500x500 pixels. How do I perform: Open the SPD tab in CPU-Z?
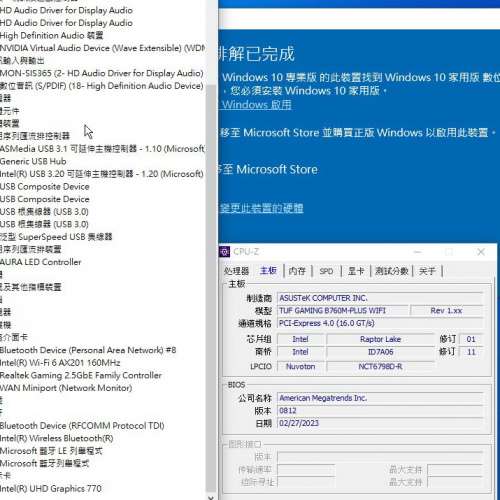point(326,271)
